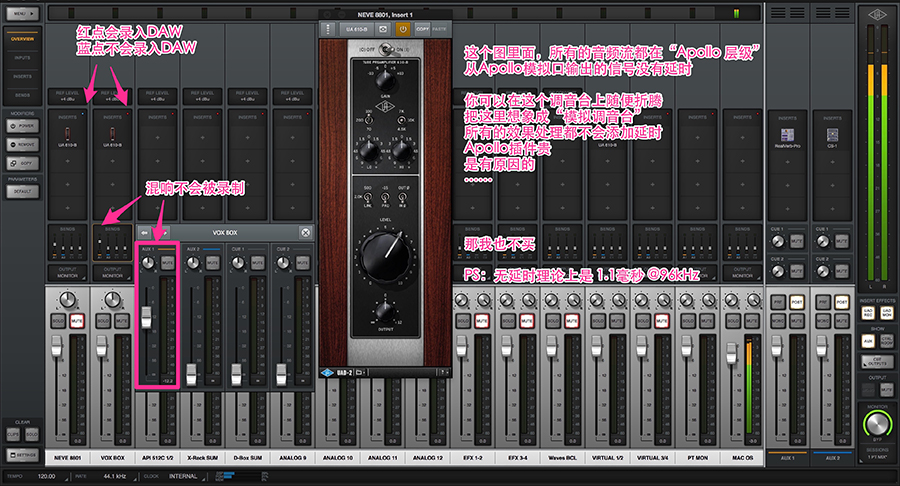Open the SETTINGS window
Screen dimensions: 900x486
pos(22,455)
